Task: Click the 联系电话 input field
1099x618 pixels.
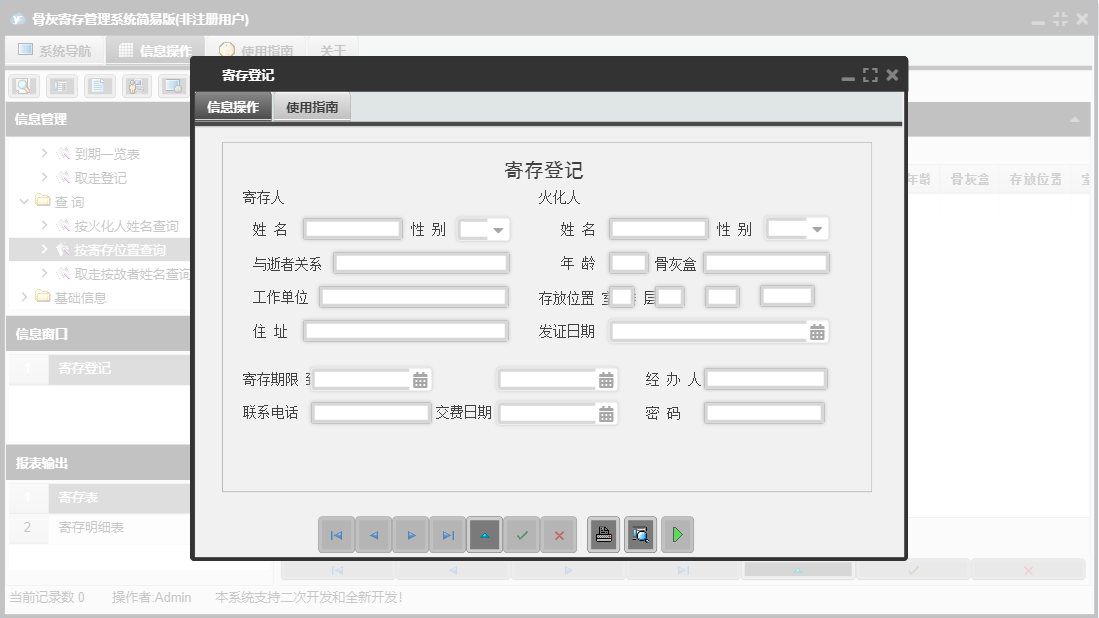Action: [x=370, y=412]
